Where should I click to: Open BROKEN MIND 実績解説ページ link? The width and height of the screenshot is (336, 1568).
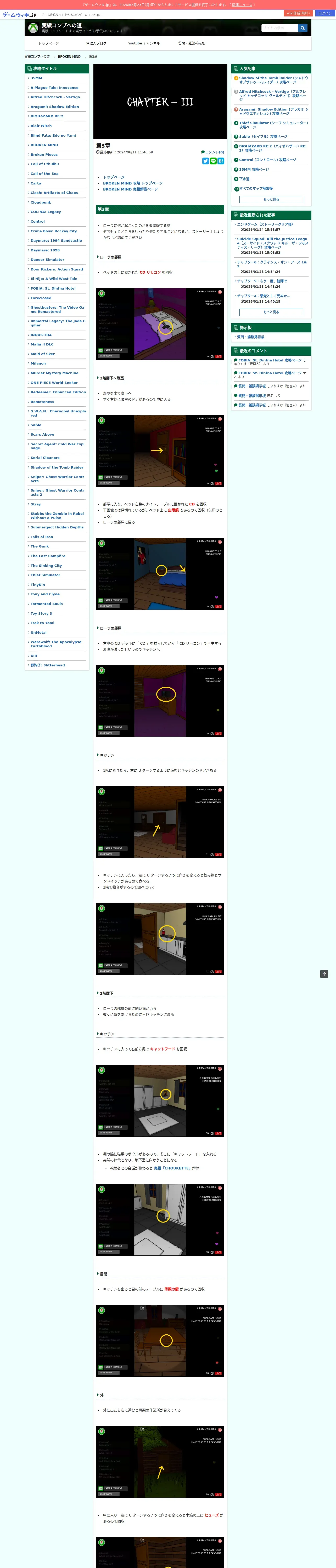pos(131,189)
